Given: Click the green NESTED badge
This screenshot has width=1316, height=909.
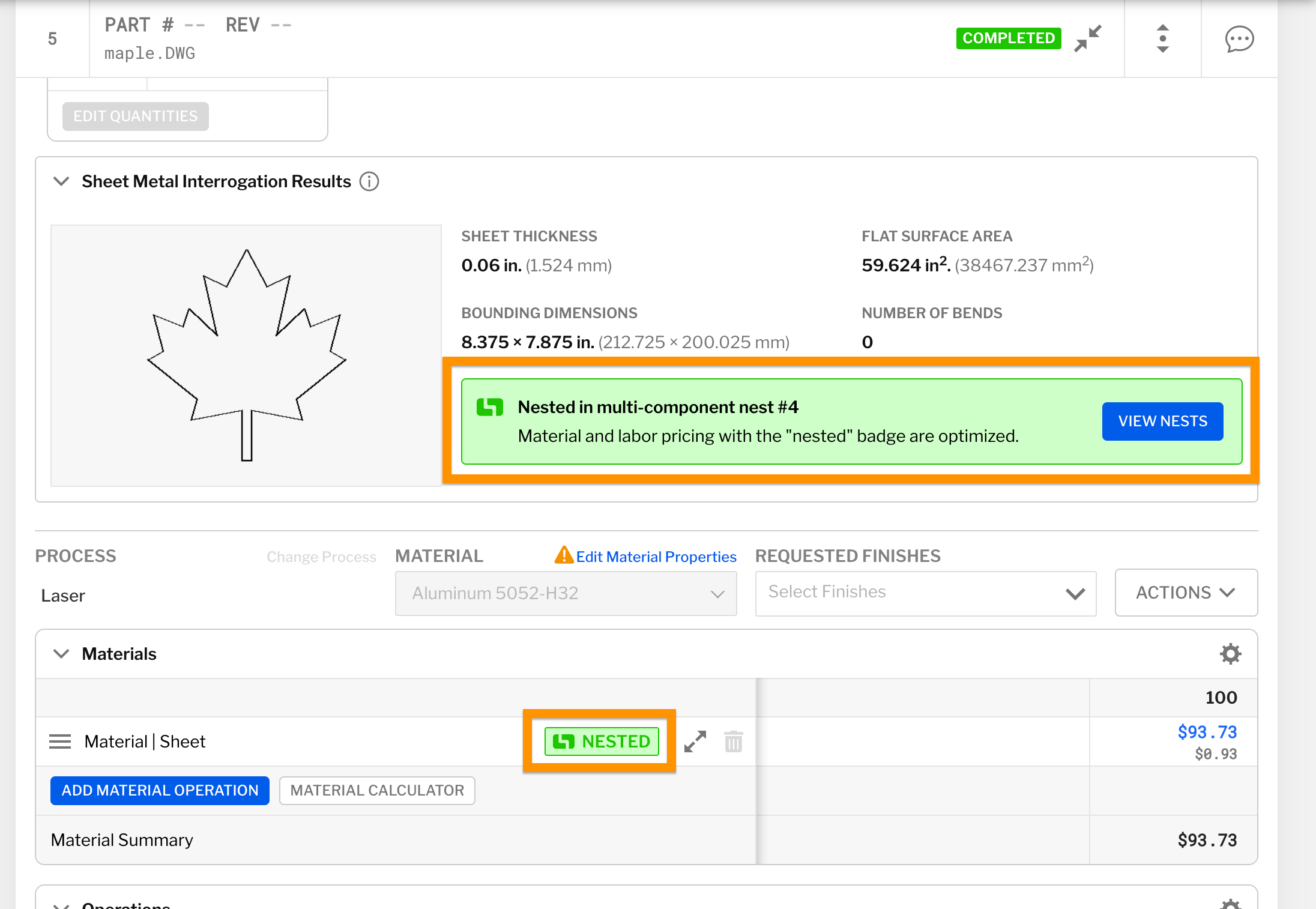Looking at the screenshot, I should point(602,741).
